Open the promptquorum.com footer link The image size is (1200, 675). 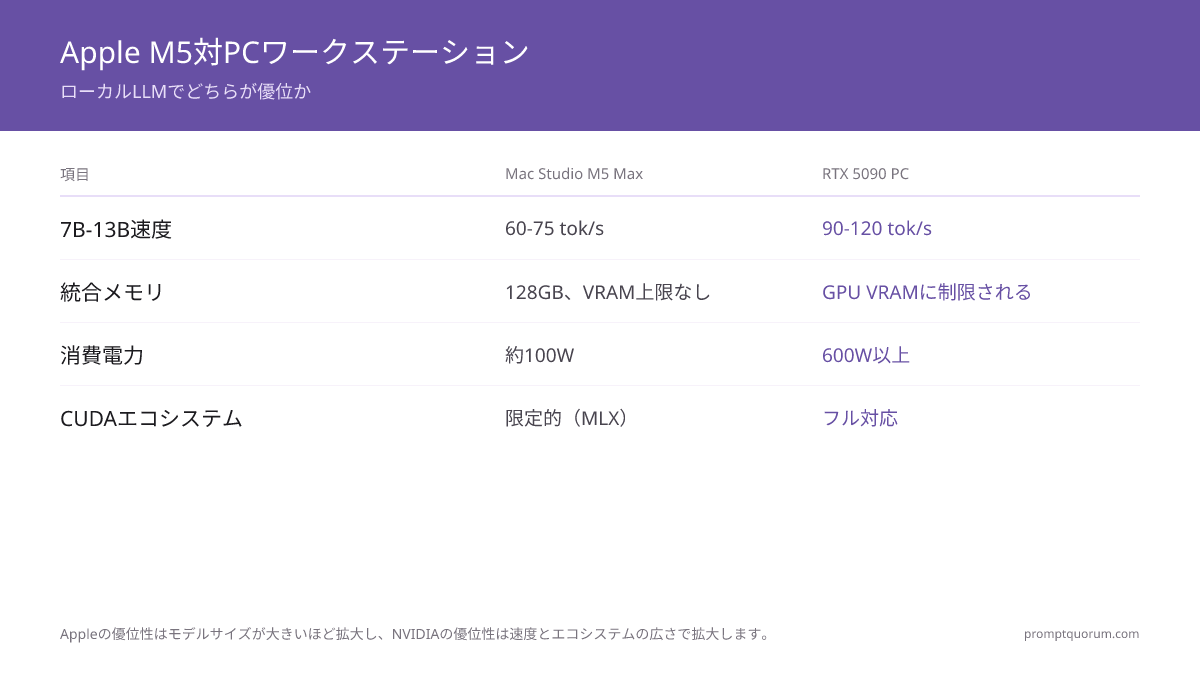pyautogui.click(x=1082, y=633)
